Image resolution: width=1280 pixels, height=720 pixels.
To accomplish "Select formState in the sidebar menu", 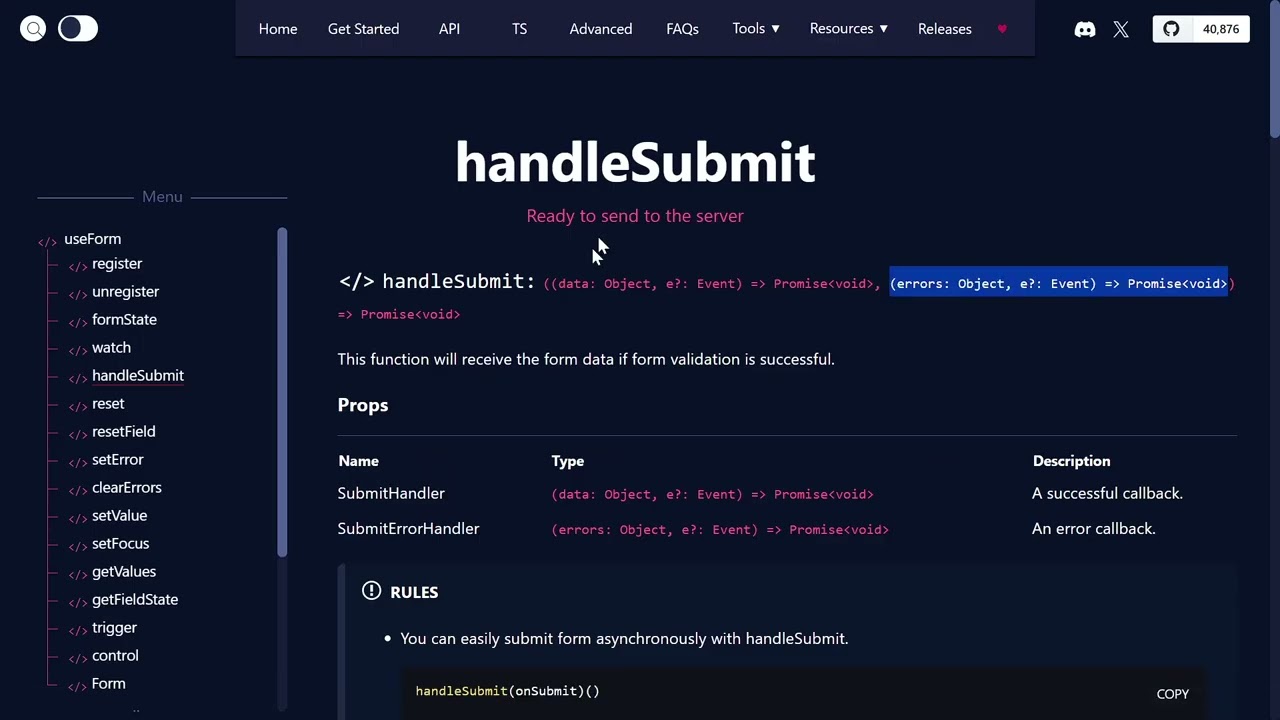I will (124, 320).
